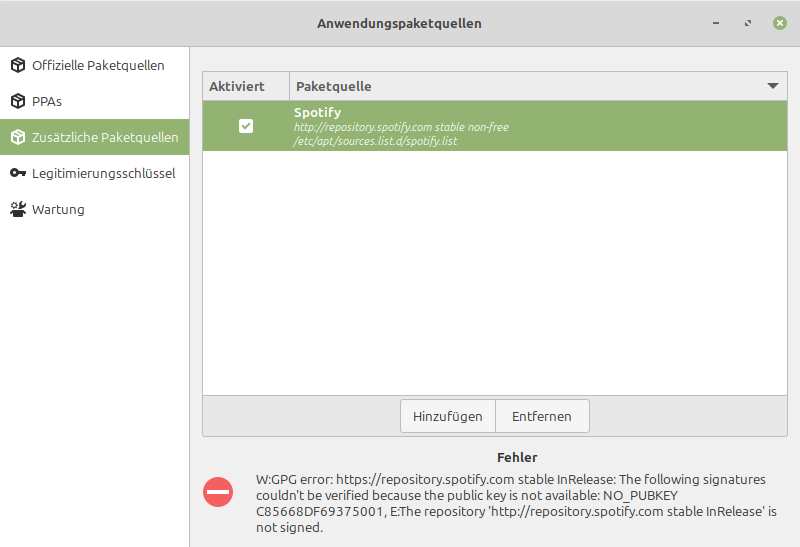The height and width of the screenshot is (547, 800).
Task: Open the Legitimierungsschlüssel section
Action: click(103, 174)
